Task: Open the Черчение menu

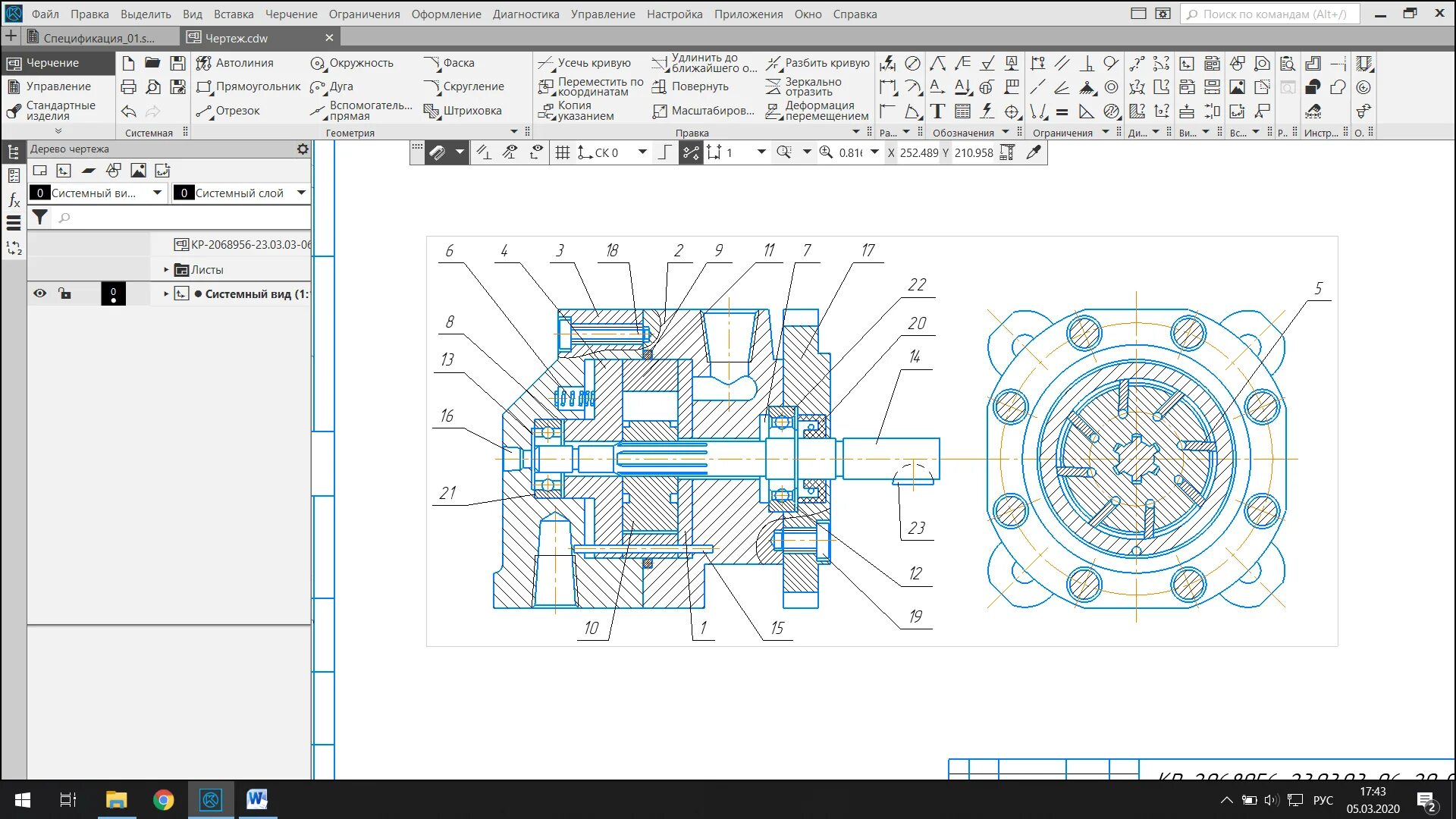Action: (291, 14)
